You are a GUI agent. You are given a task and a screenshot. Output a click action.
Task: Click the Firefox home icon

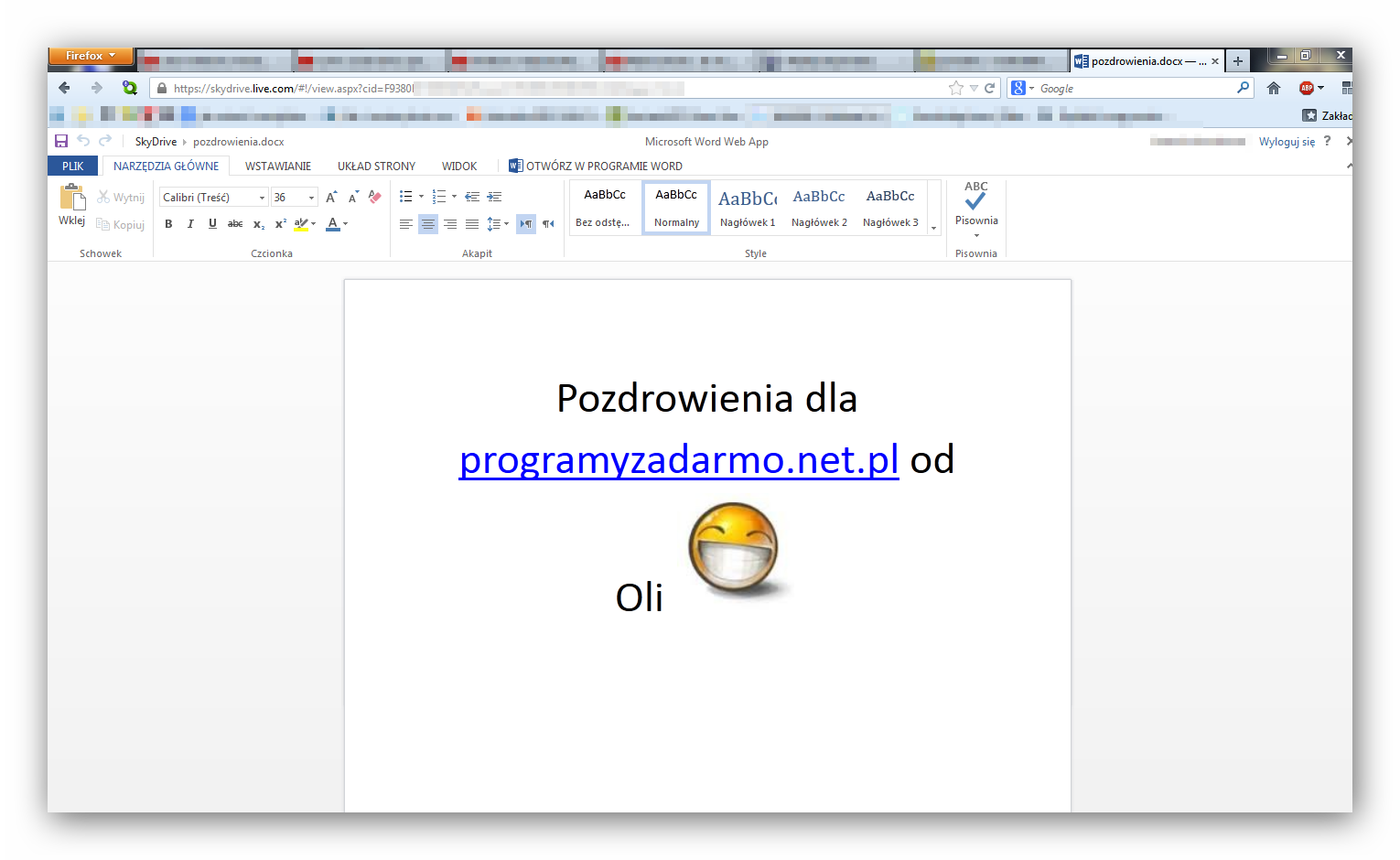[1274, 89]
